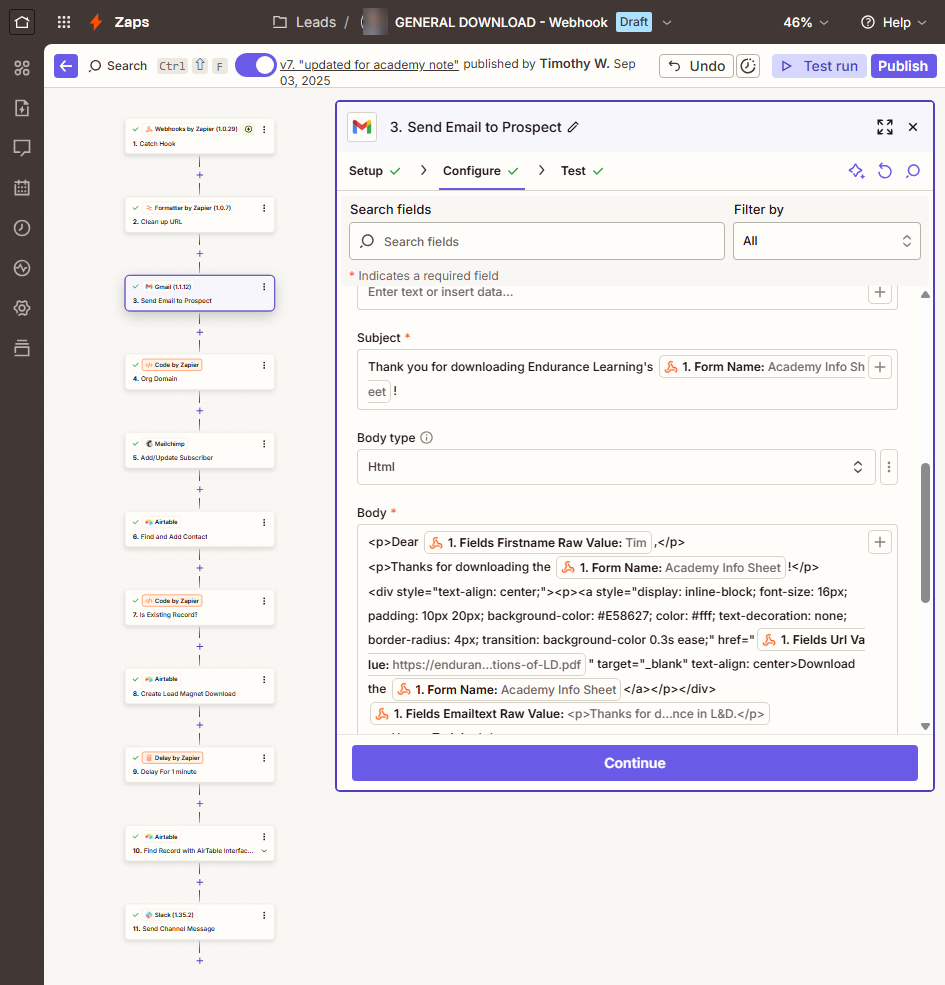Select the Org Domain step card
This screenshot has width=945, height=985.
click(200, 372)
